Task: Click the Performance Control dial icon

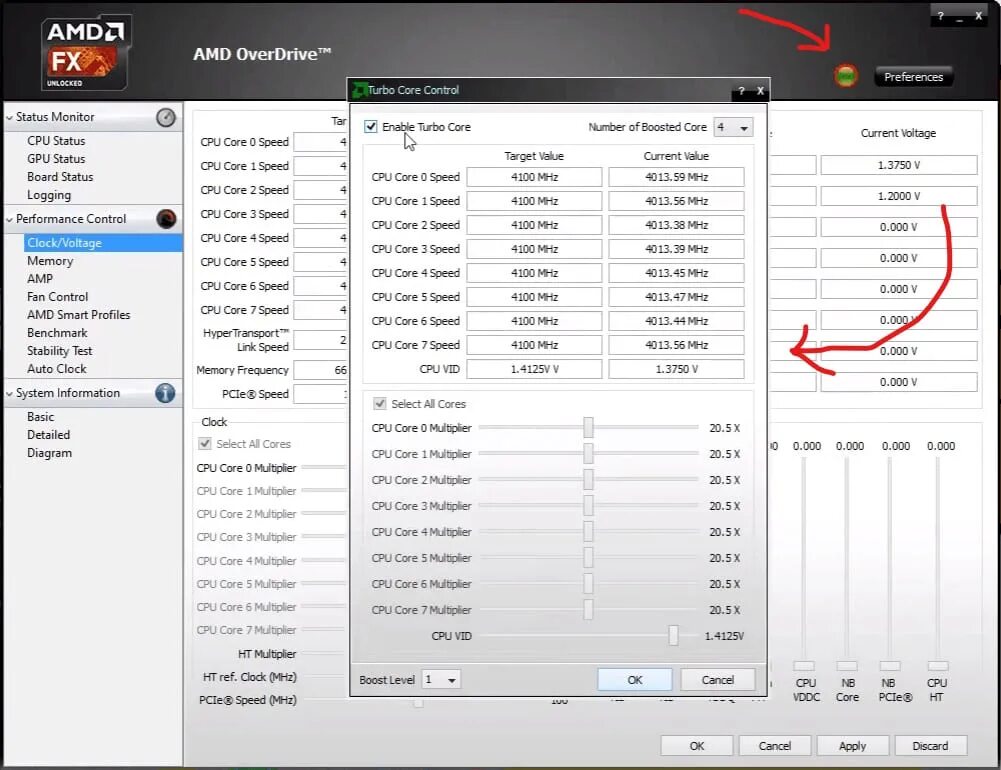Action: pyautogui.click(x=166, y=219)
